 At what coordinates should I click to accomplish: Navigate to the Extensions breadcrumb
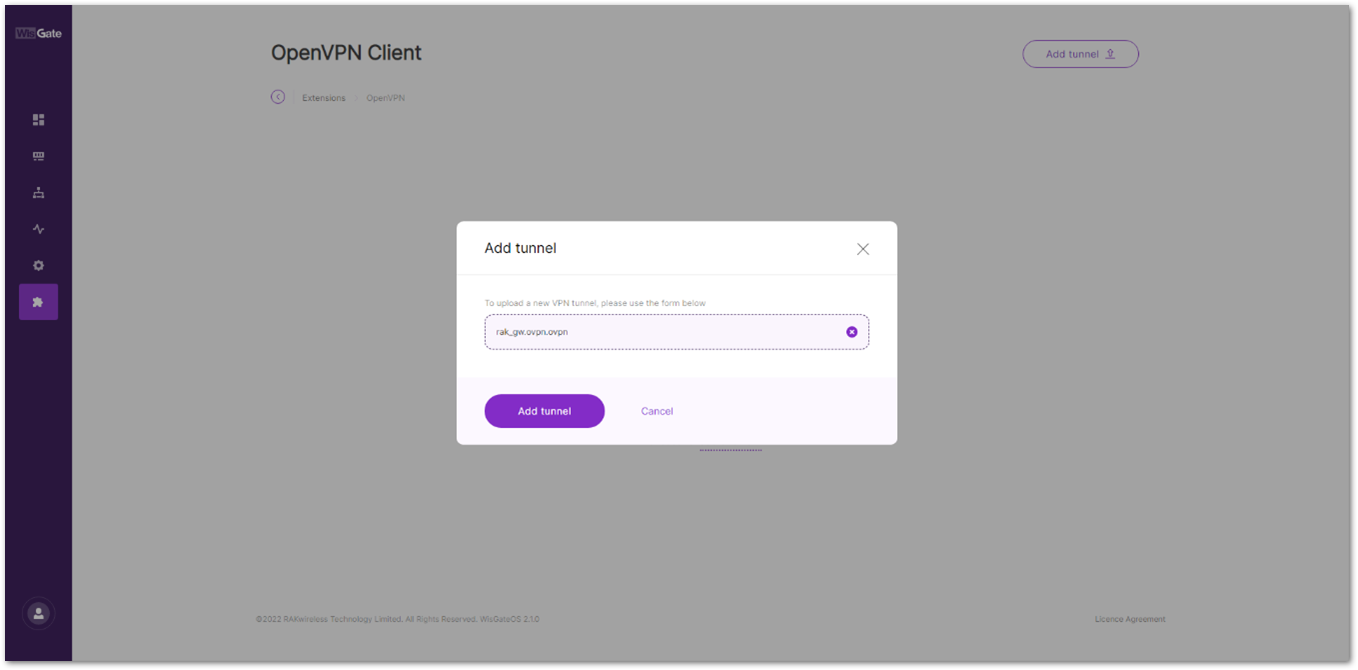(323, 98)
